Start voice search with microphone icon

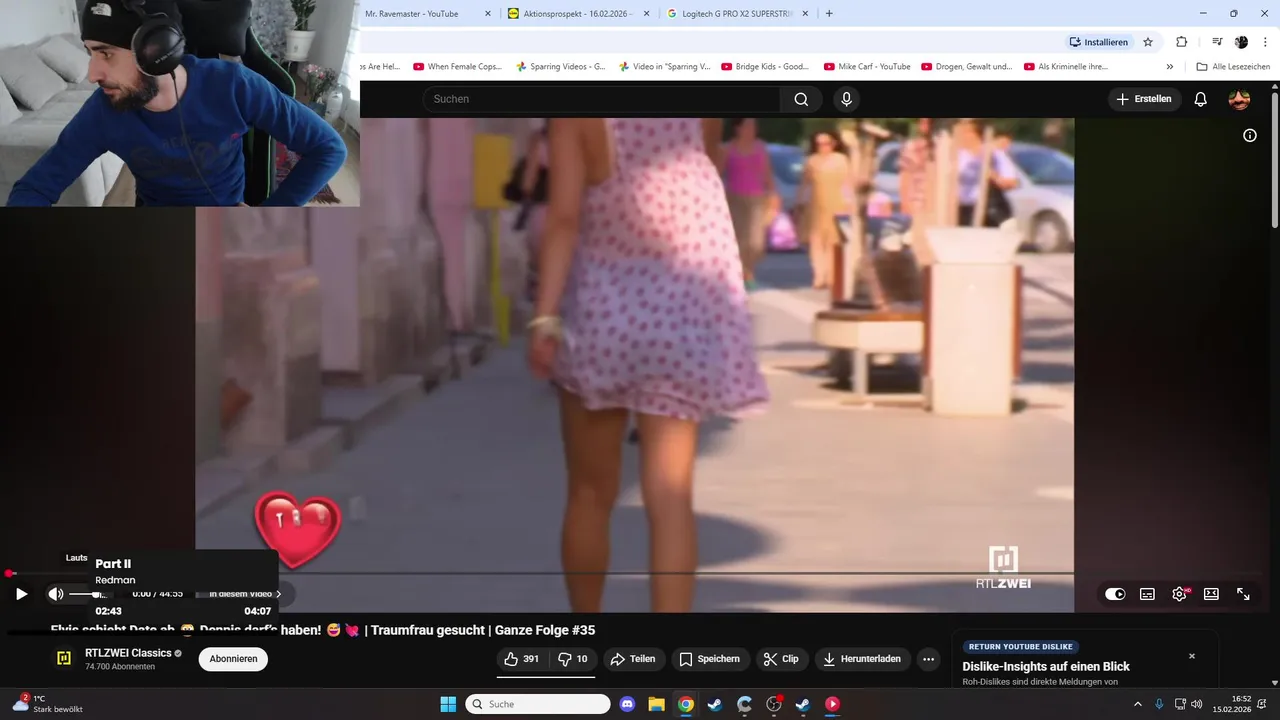click(846, 99)
